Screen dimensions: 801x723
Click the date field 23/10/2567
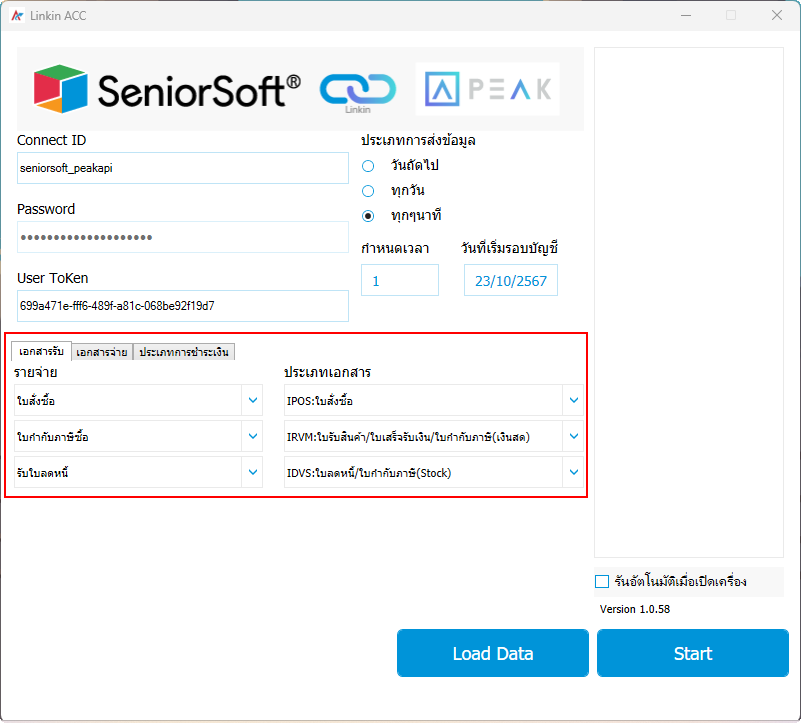pos(511,280)
